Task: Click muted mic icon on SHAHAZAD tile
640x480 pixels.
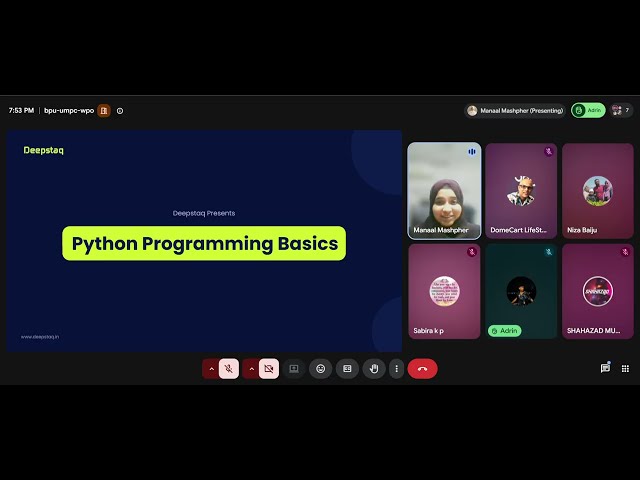Action: pos(625,252)
